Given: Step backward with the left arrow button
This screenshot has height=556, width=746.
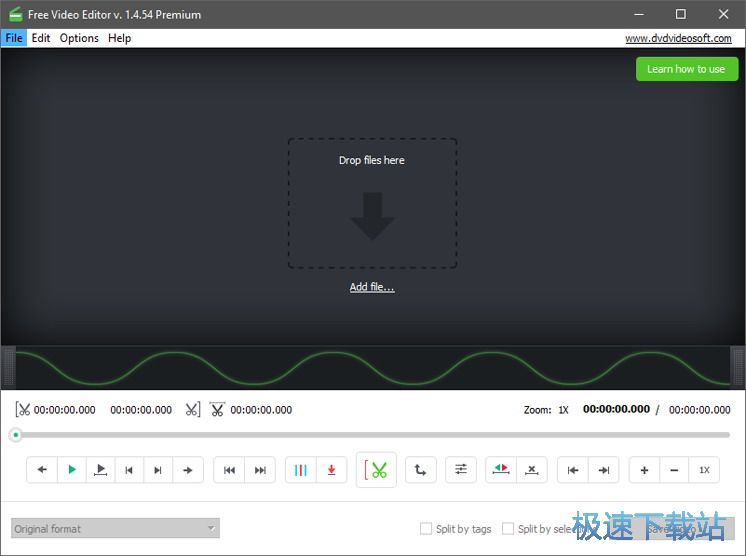Looking at the screenshot, I should click(42, 470).
